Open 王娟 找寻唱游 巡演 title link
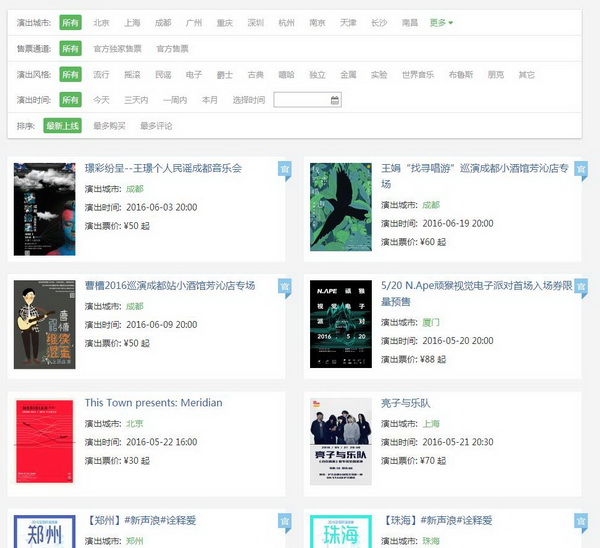The width and height of the screenshot is (600, 548). (475, 176)
